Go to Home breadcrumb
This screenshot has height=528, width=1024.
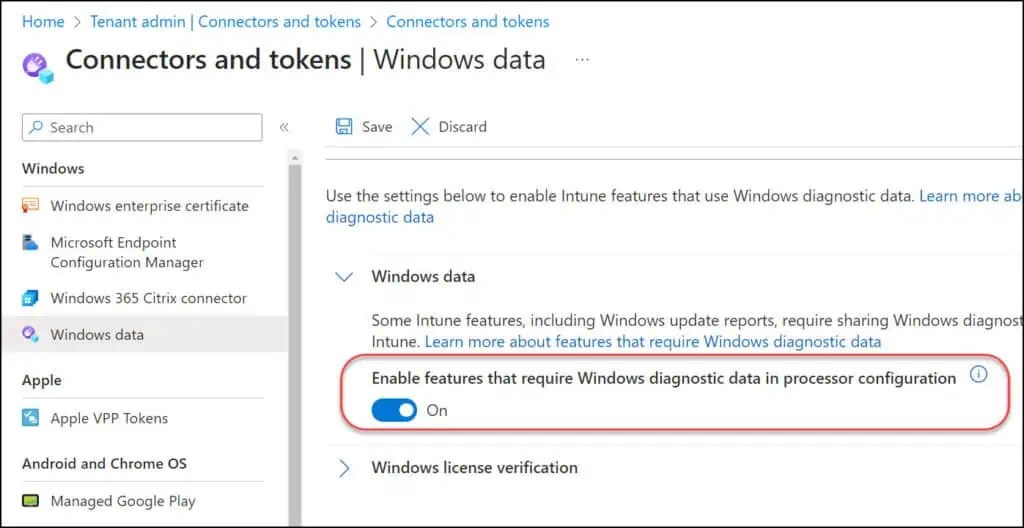pos(43,22)
